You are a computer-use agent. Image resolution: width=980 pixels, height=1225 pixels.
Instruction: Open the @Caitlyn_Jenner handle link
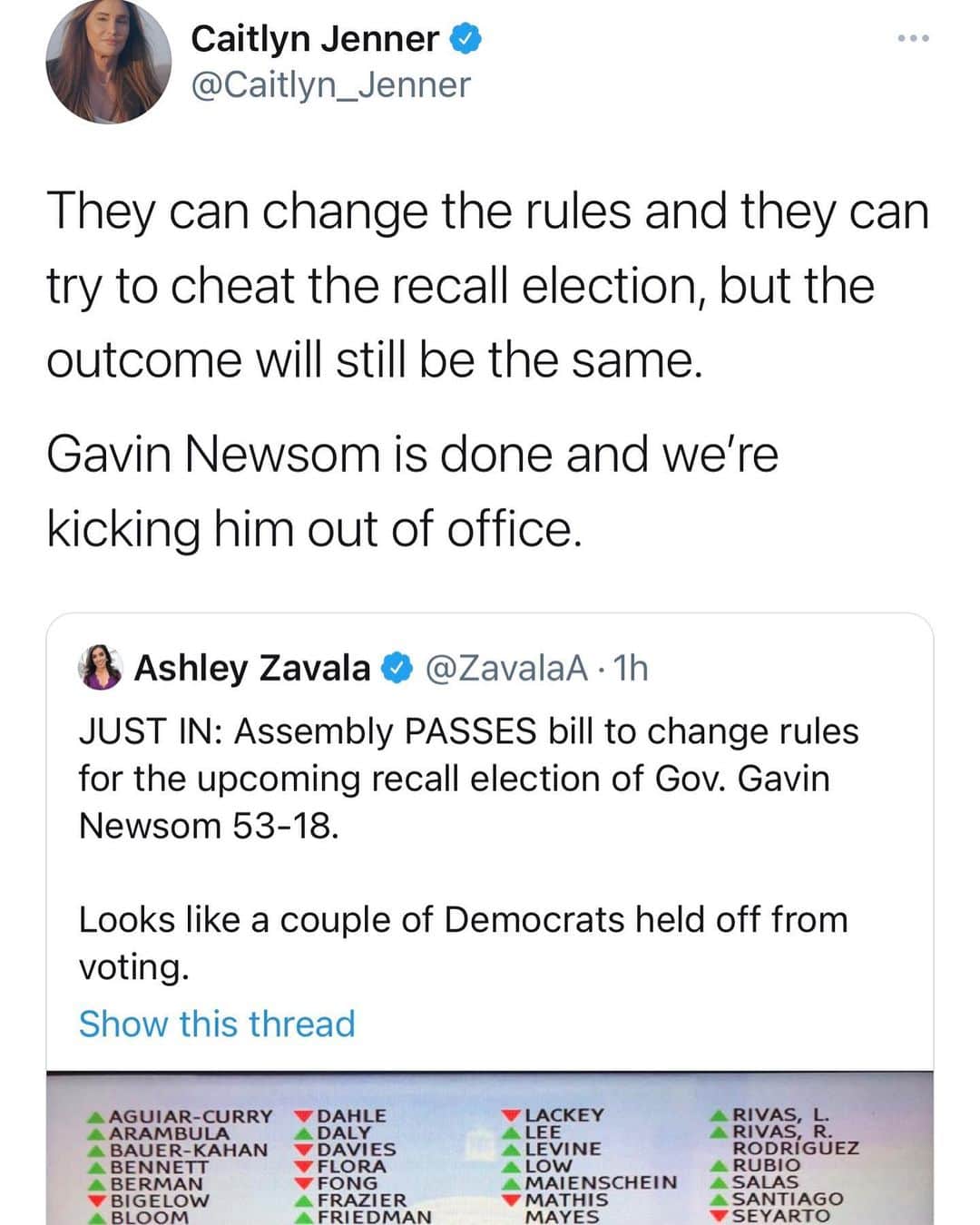point(330,85)
